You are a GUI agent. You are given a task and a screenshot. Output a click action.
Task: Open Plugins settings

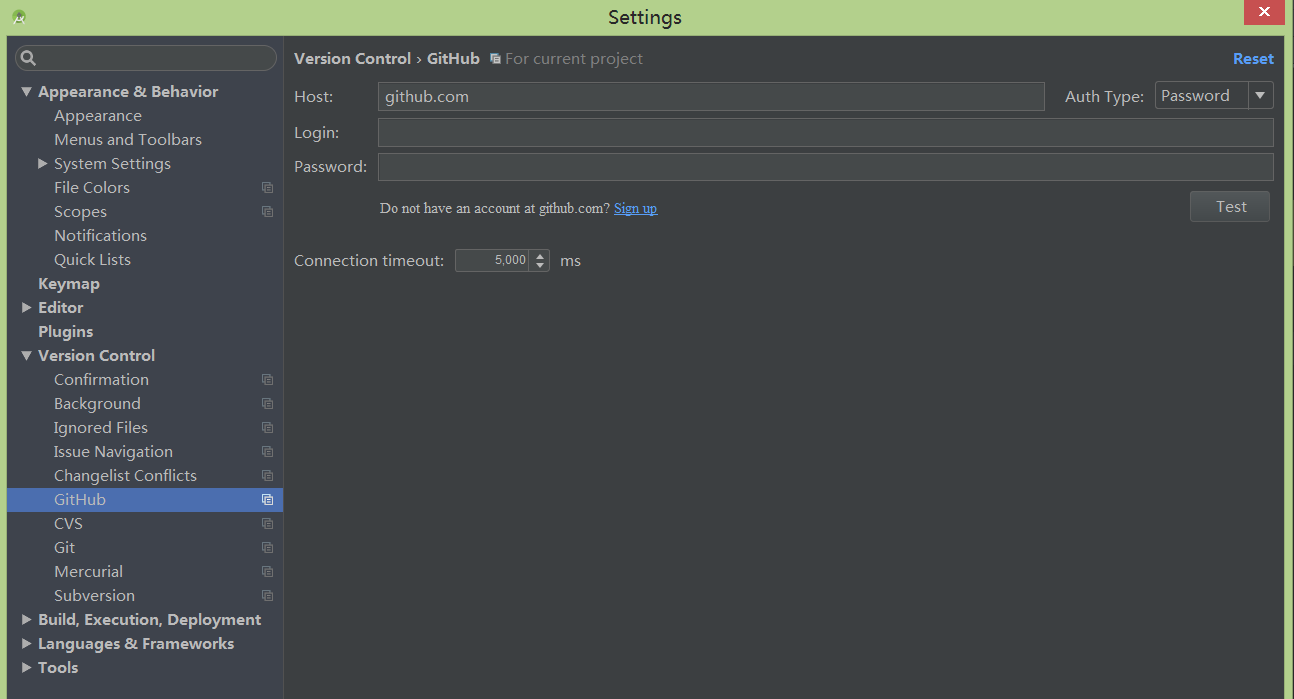(x=65, y=332)
